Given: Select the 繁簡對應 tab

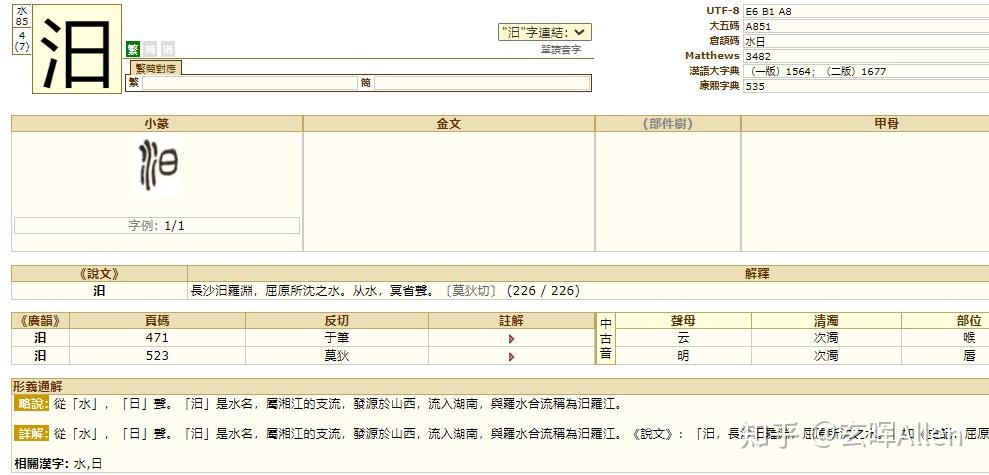Looking at the screenshot, I should pyautogui.click(x=155, y=68).
